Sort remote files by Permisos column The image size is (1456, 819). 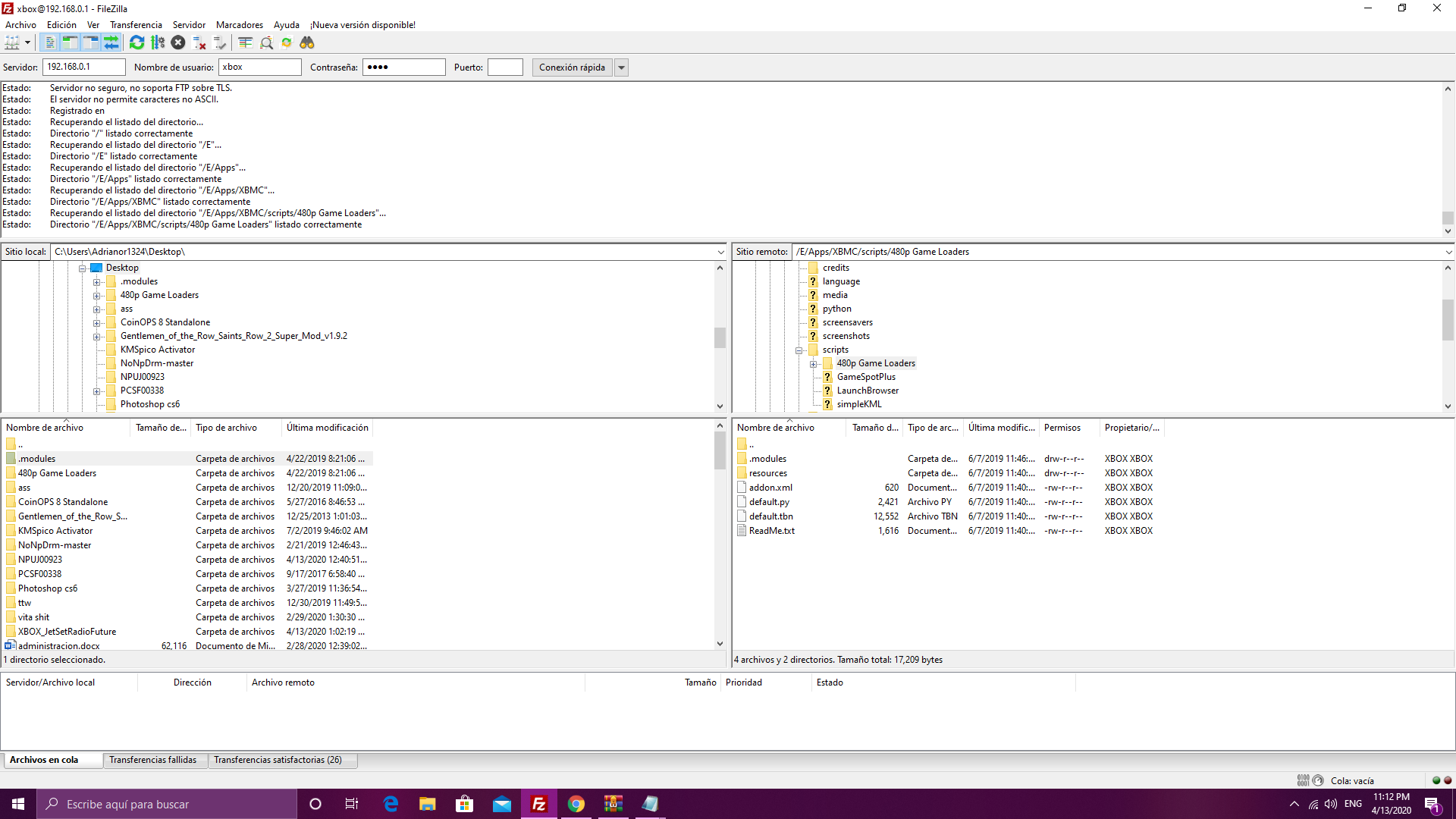1068,428
